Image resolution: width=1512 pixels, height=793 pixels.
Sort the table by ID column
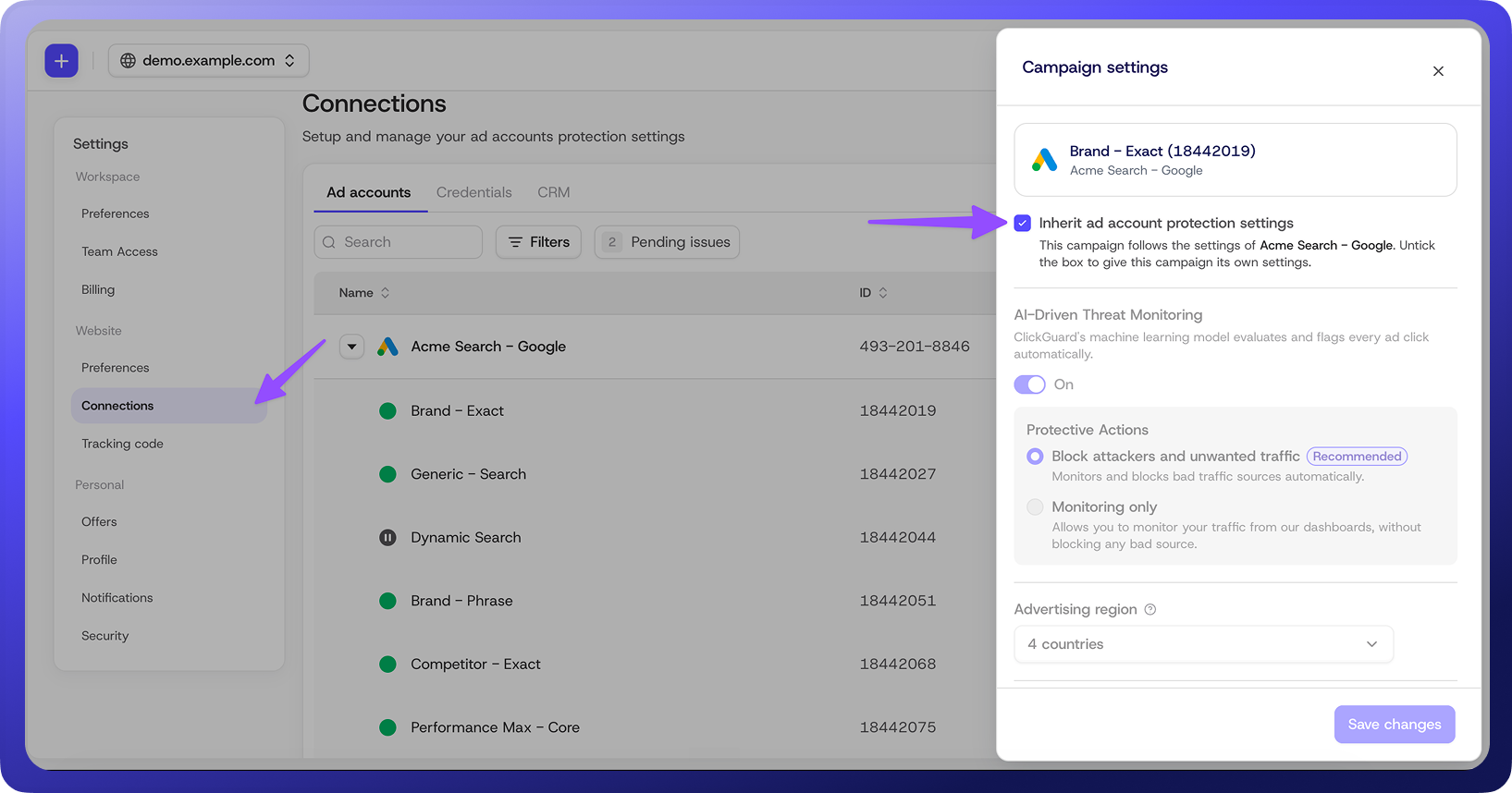873,293
